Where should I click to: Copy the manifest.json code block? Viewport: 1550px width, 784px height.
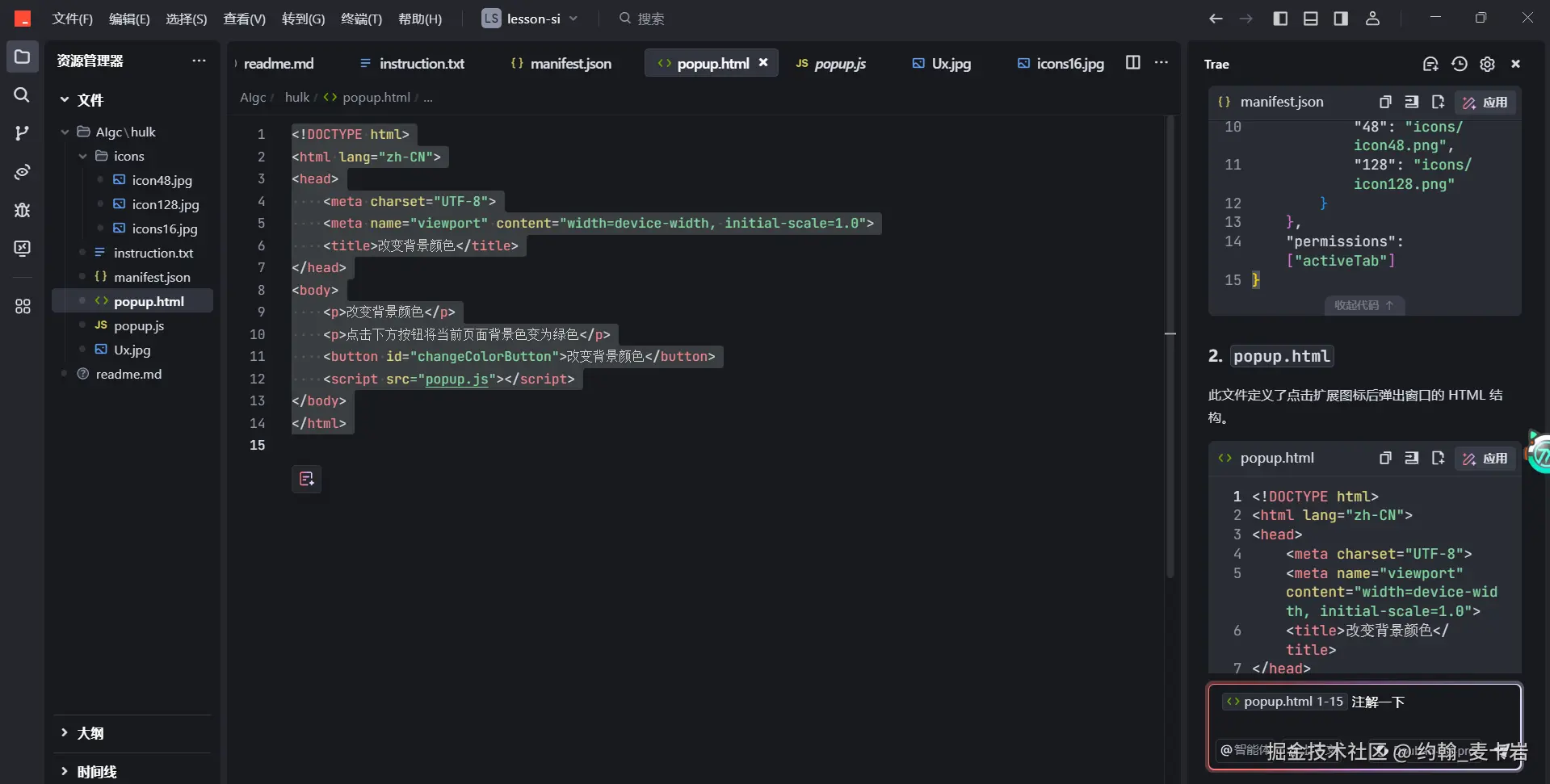(x=1385, y=102)
